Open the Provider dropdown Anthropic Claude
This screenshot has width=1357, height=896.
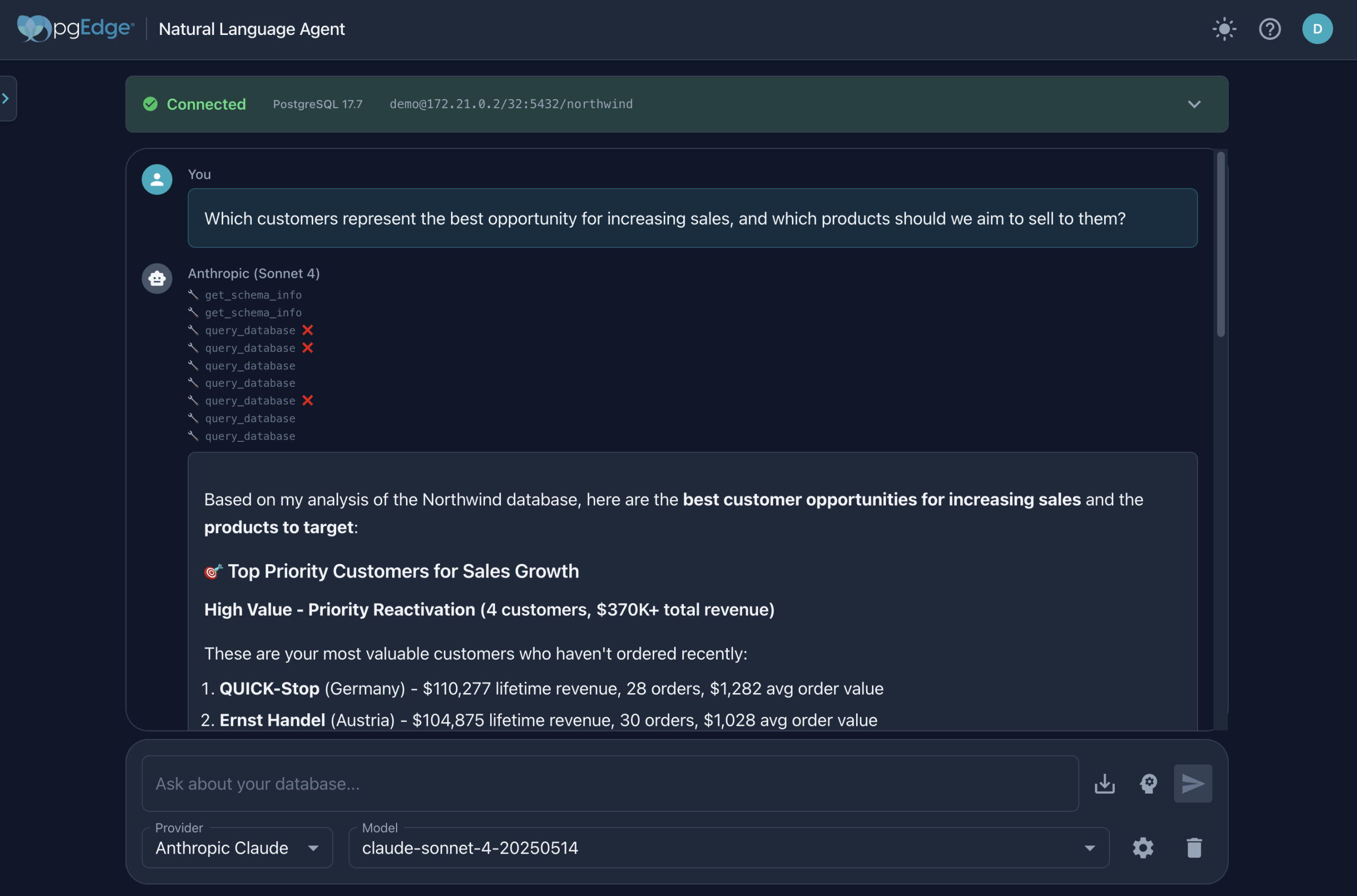tap(236, 847)
